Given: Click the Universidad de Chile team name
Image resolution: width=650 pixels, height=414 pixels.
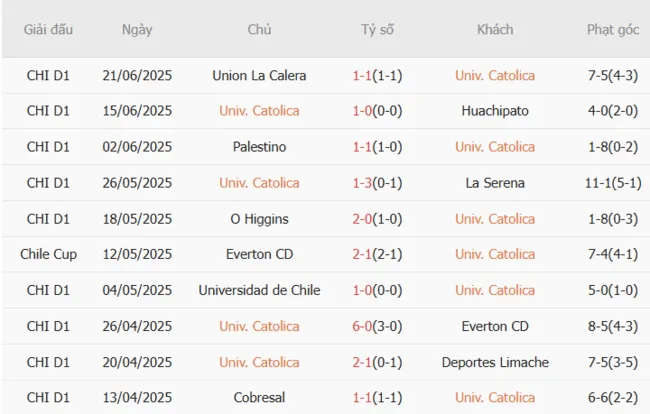Looking at the screenshot, I should point(259,290).
